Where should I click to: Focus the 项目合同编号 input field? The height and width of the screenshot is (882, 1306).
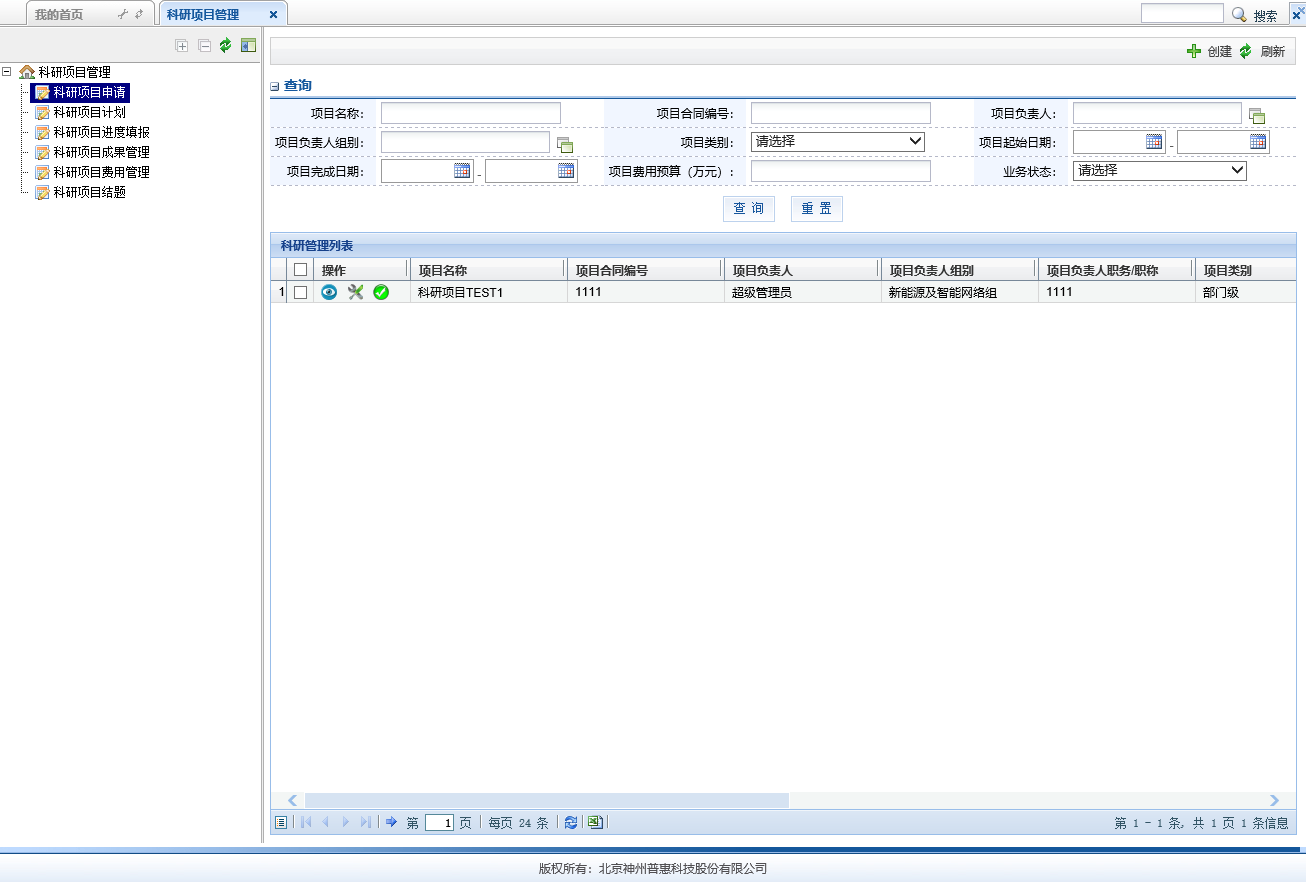(841, 113)
